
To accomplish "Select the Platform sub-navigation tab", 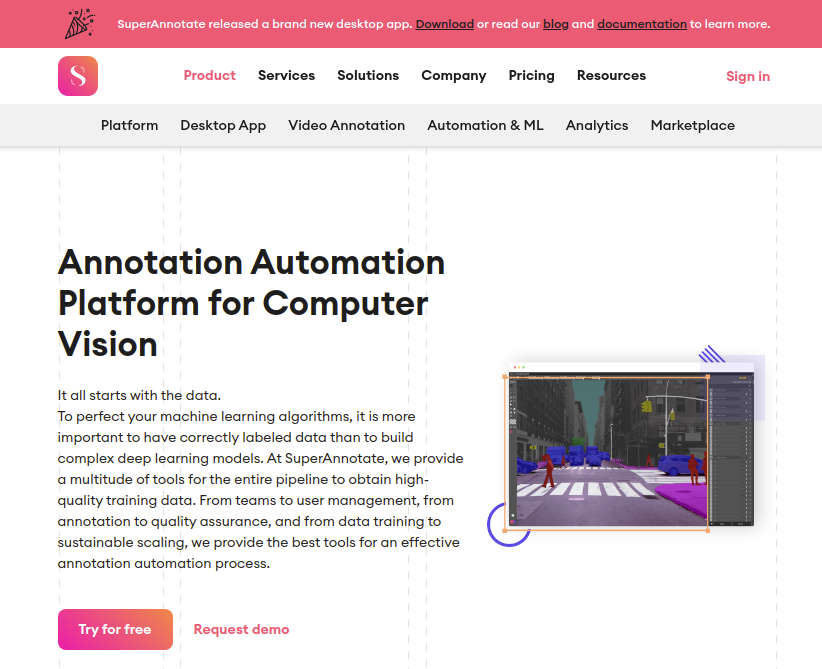I will [129, 125].
